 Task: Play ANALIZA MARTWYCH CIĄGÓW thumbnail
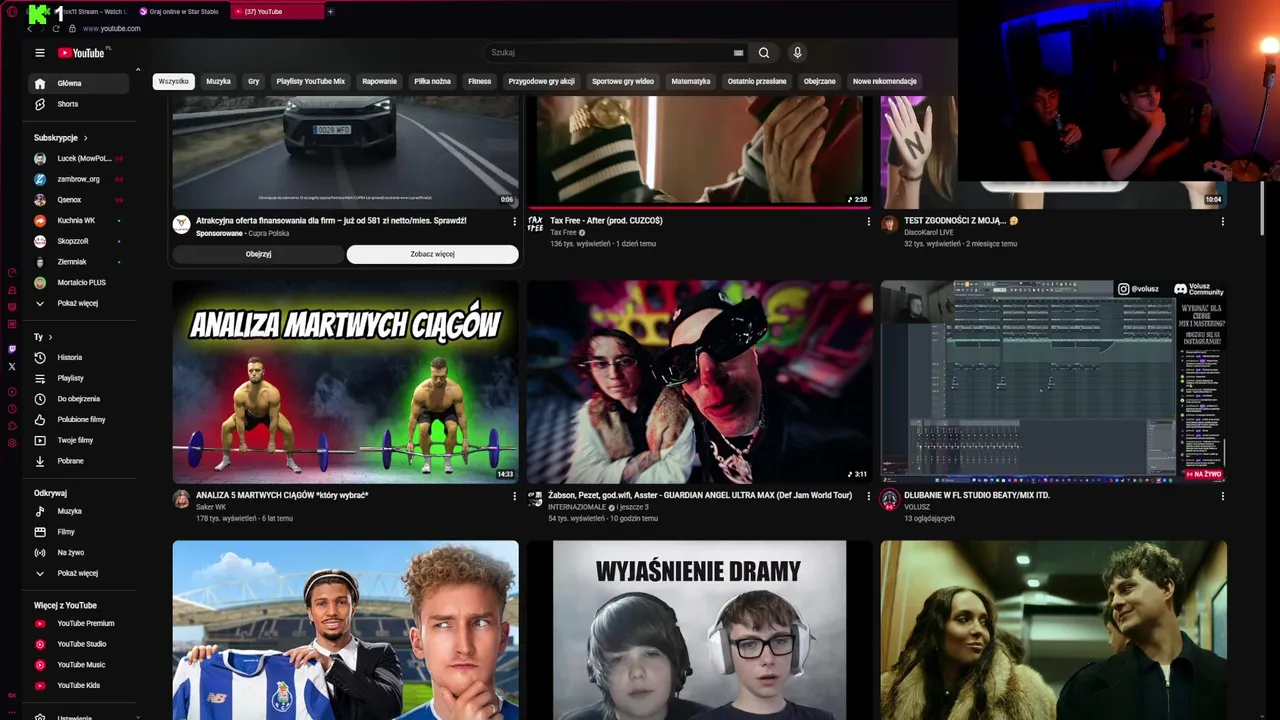[x=345, y=382]
